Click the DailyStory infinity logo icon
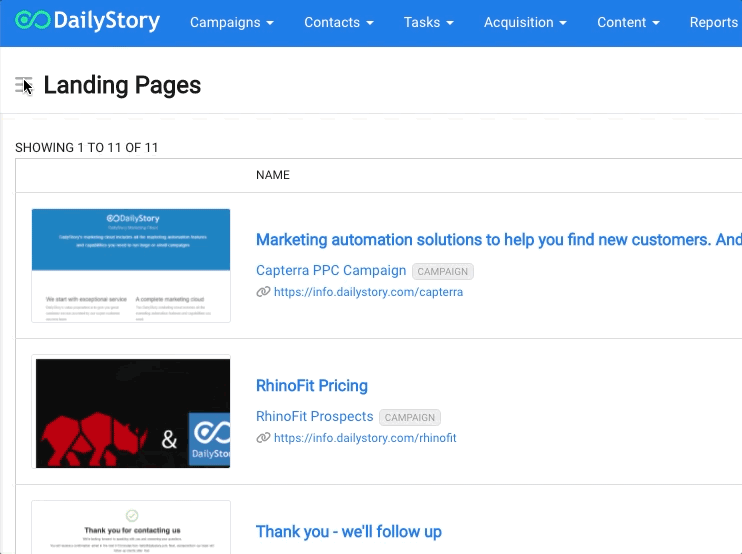Viewport: 742px width, 554px height. click(x=32, y=20)
